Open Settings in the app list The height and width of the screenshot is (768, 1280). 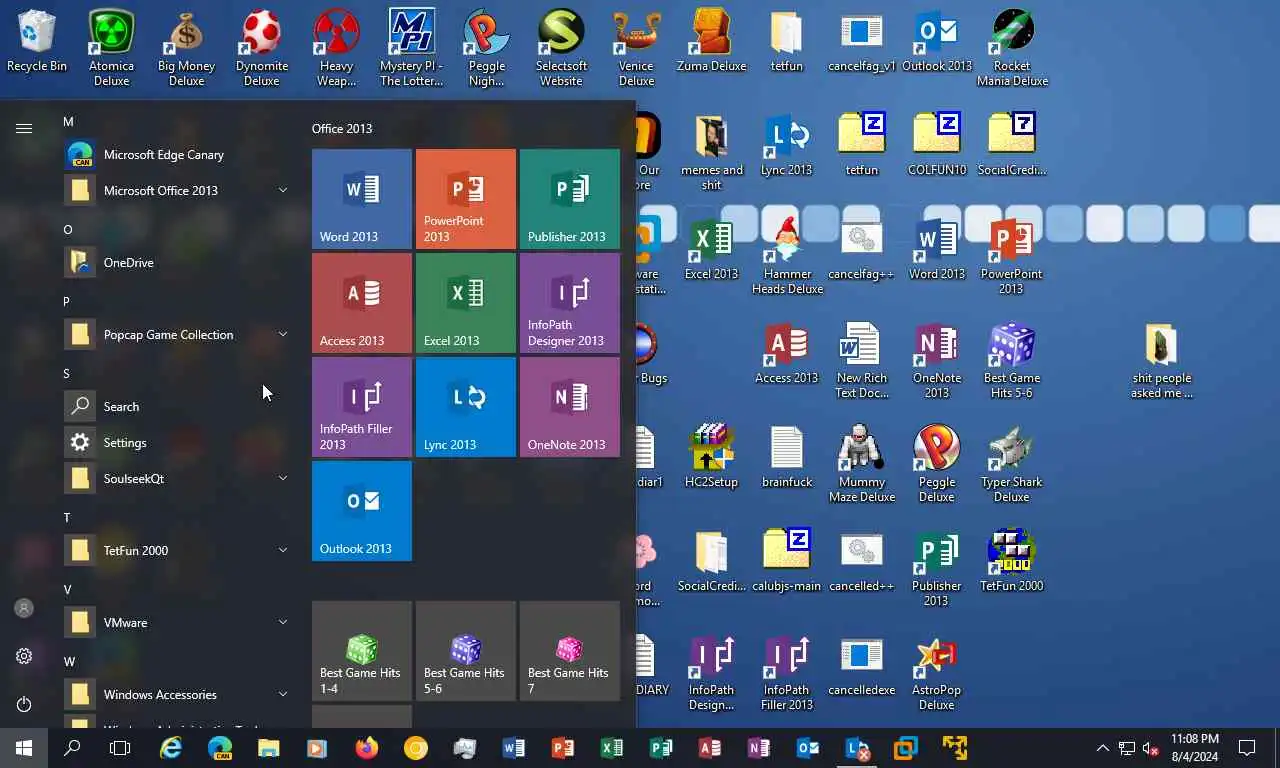(178, 442)
